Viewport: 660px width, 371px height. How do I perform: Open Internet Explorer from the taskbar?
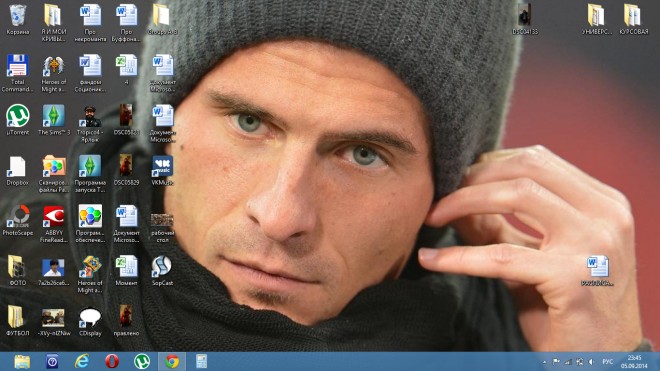pos(82,361)
